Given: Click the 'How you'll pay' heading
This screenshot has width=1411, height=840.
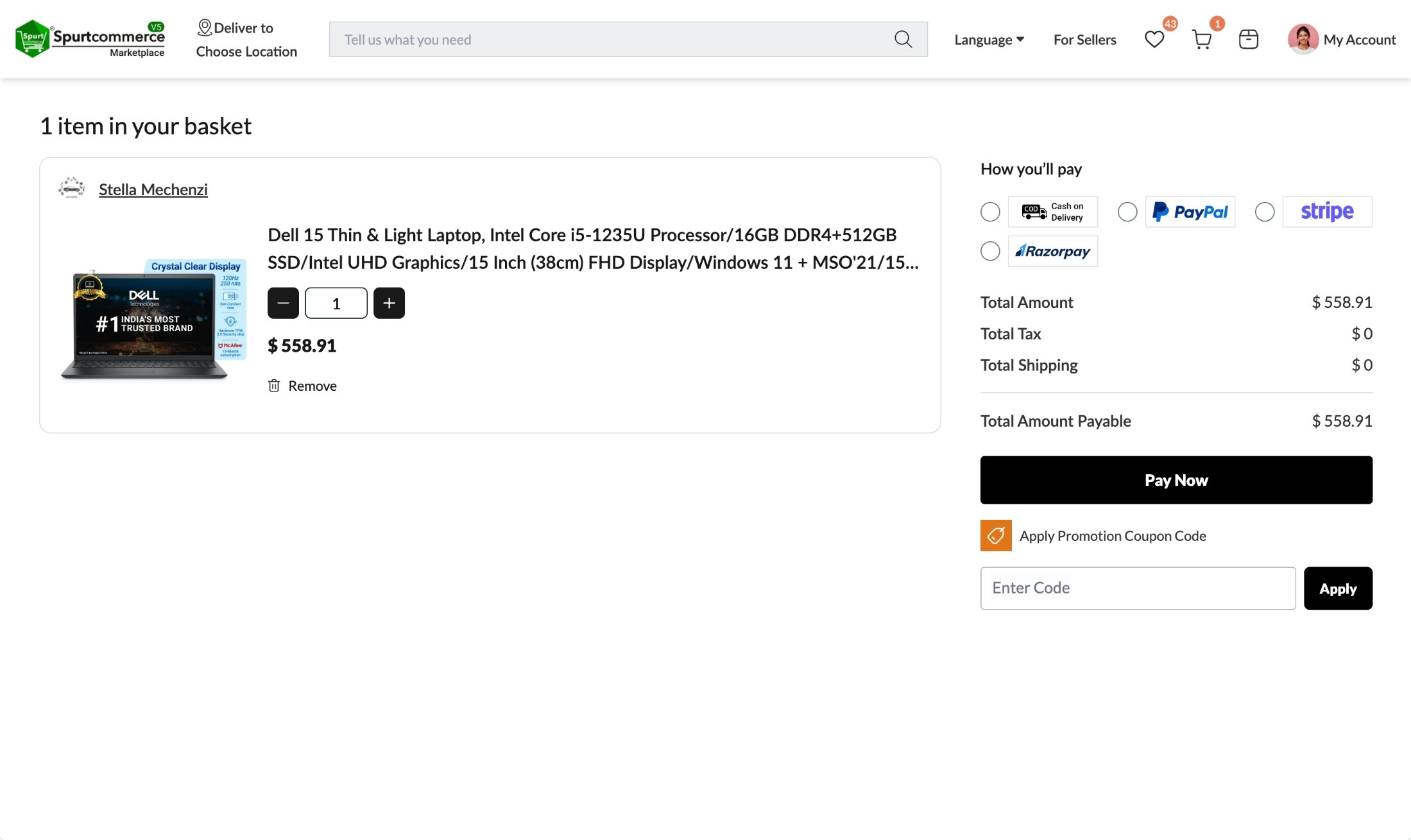Looking at the screenshot, I should [1030, 169].
